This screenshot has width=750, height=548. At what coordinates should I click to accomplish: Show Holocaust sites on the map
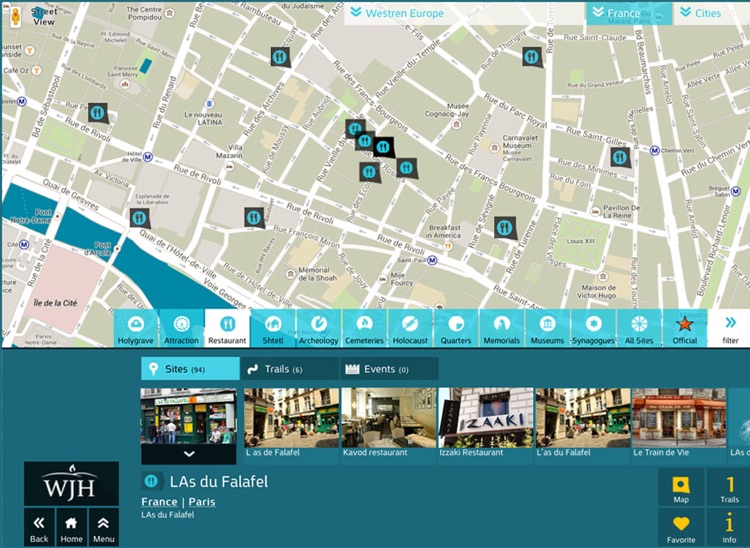pos(410,328)
